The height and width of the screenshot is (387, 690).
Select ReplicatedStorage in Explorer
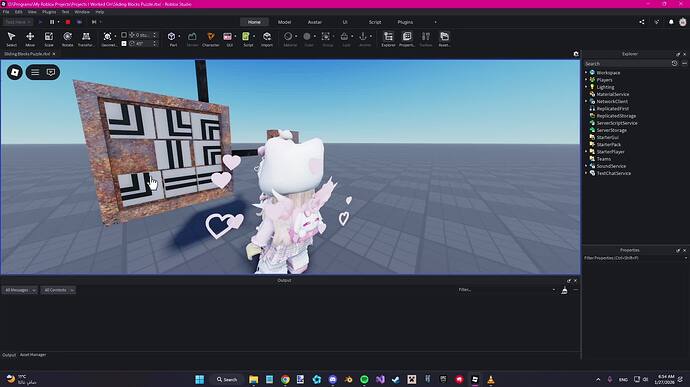tap(616, 116)
